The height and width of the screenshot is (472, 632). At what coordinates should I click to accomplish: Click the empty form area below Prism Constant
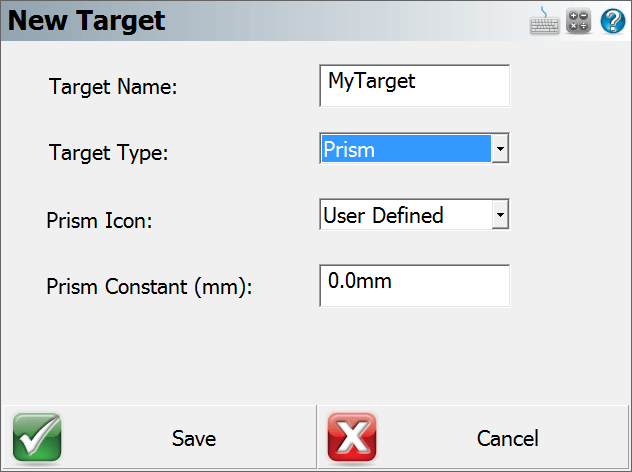(x=314, y=355)
